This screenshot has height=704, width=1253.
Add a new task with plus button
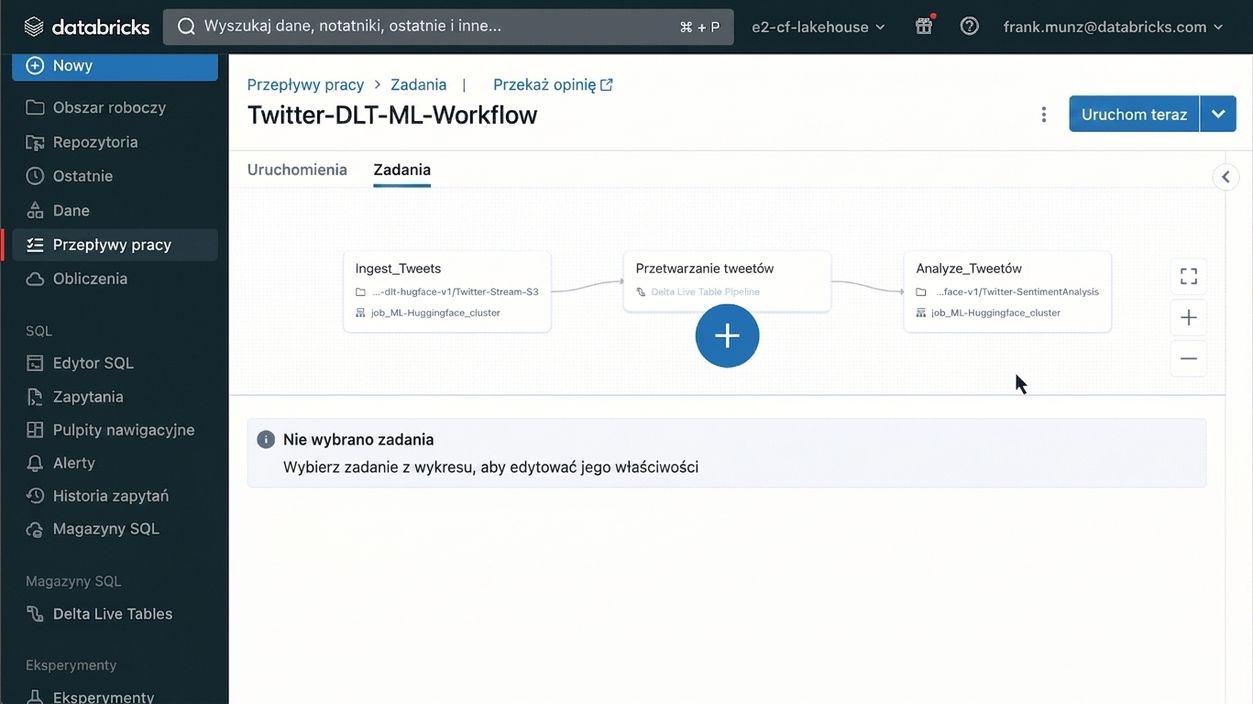(x=727, y=335)
